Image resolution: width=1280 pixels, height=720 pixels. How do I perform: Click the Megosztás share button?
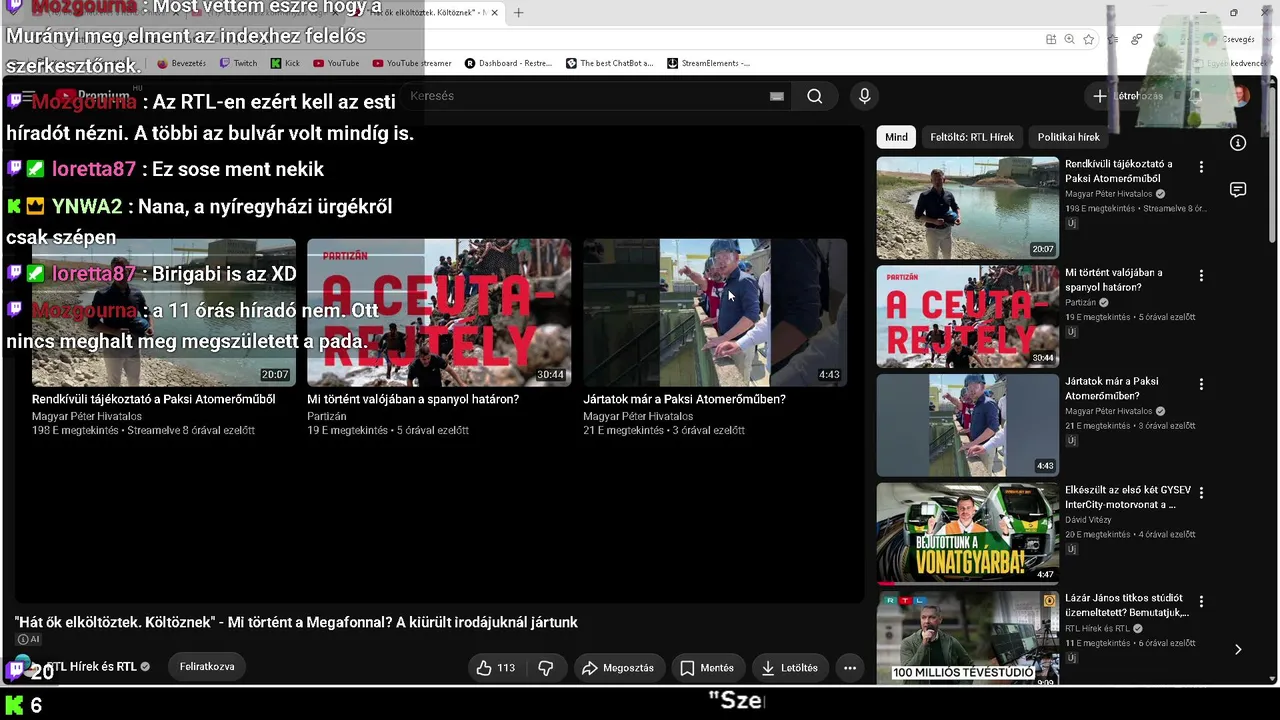618,668
